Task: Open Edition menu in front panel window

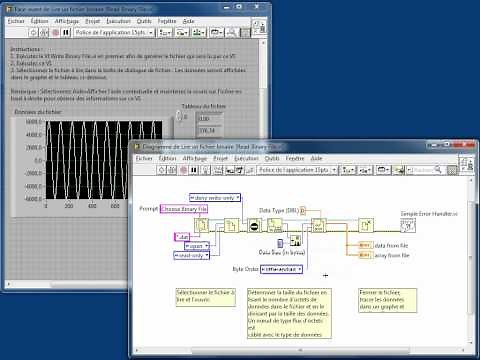Action: click(39, 21)
